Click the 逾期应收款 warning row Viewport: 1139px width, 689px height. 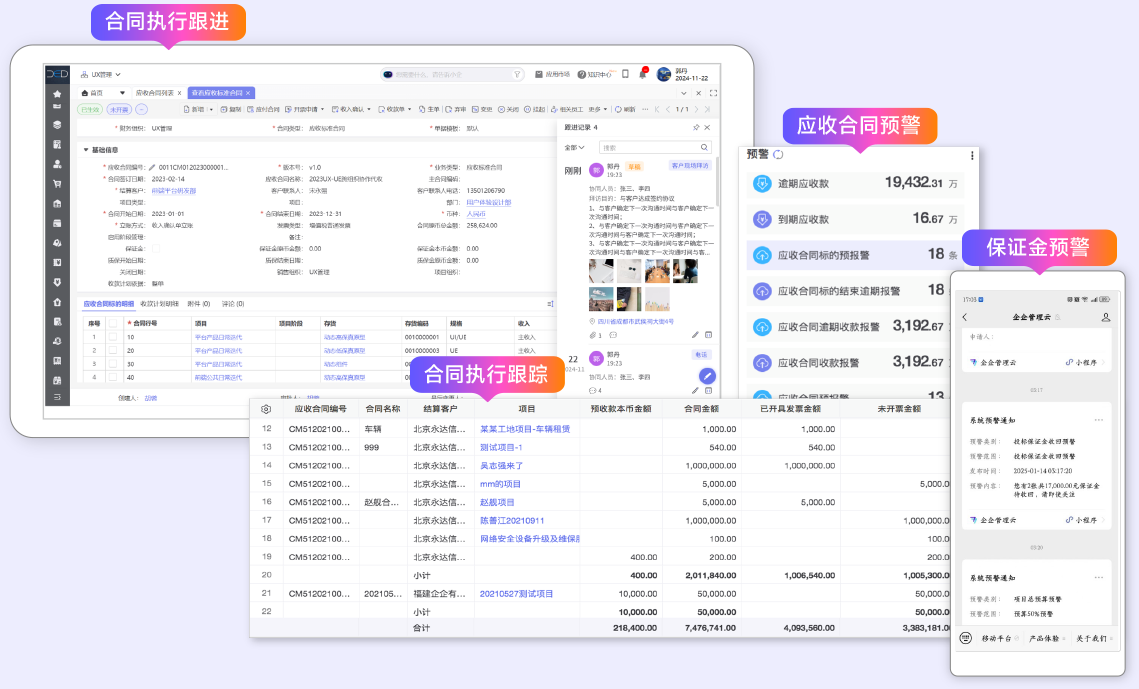coord(855,184)
